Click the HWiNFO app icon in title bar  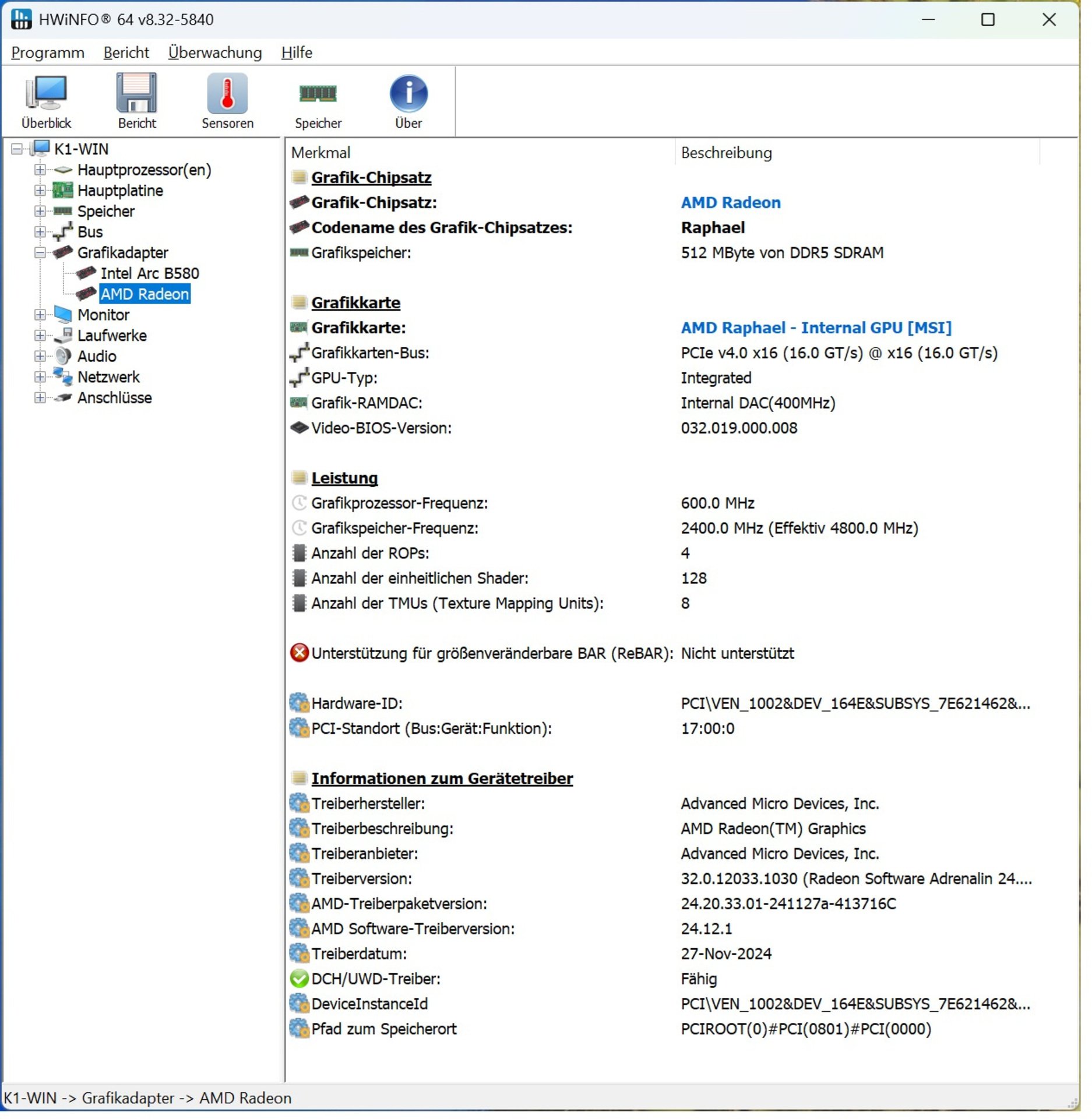coord(22,19)
